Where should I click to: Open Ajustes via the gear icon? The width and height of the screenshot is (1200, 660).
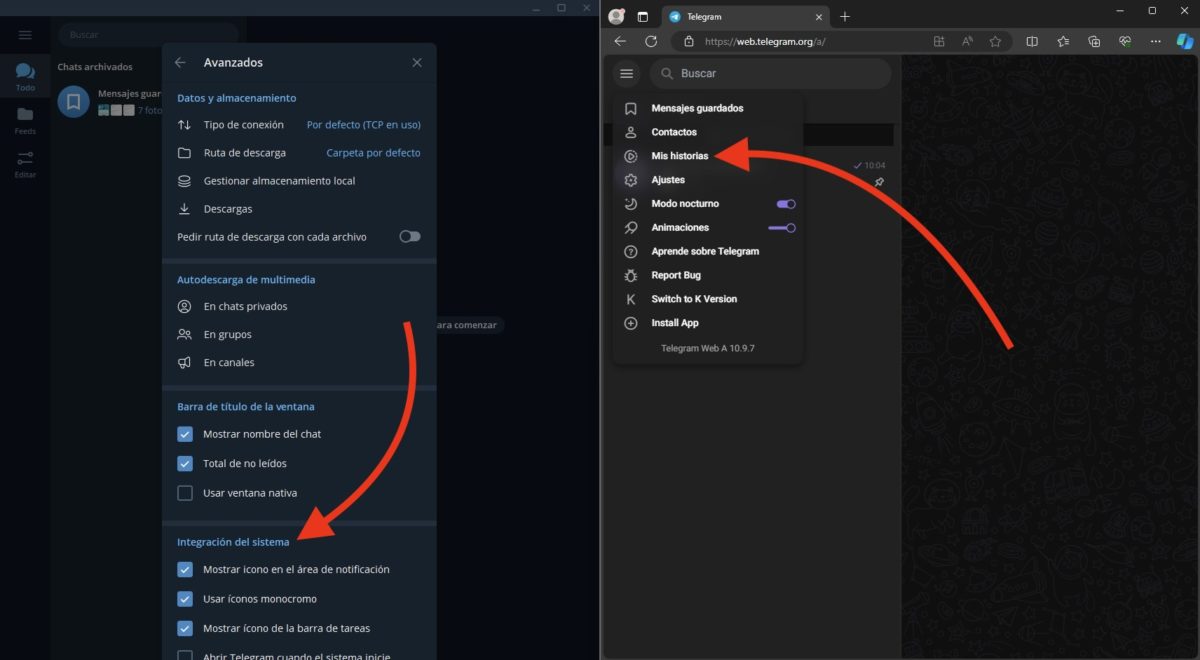(x=630, y=180)
